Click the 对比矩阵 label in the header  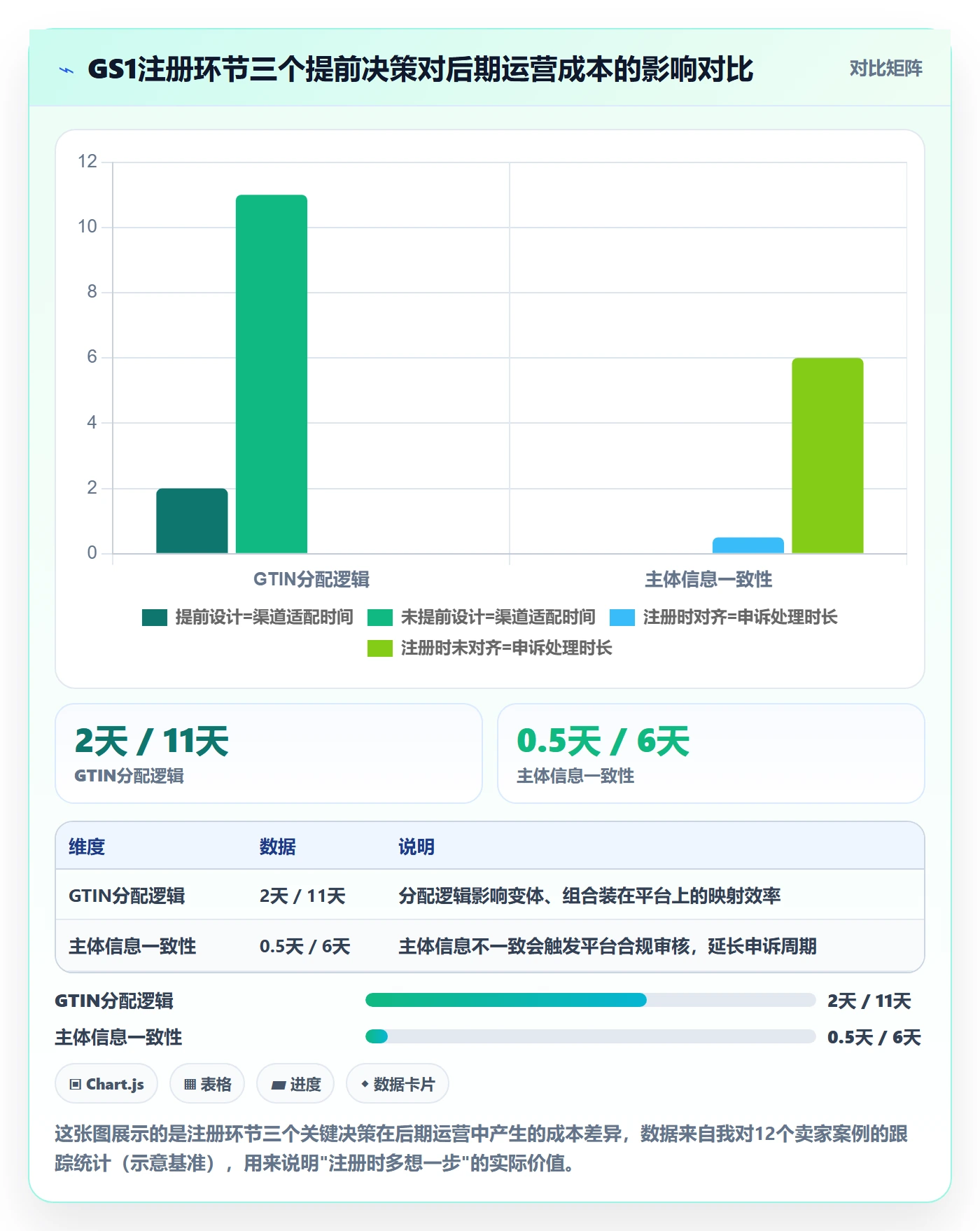pyautogui.click(x=885, y=69)
